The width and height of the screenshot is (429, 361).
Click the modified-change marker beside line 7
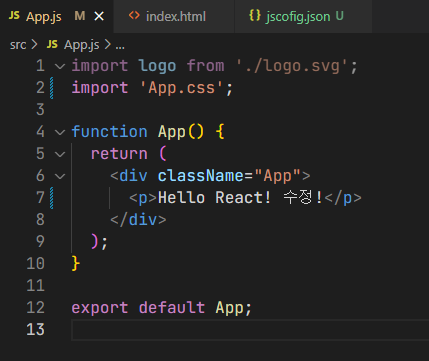click(51, 198)
